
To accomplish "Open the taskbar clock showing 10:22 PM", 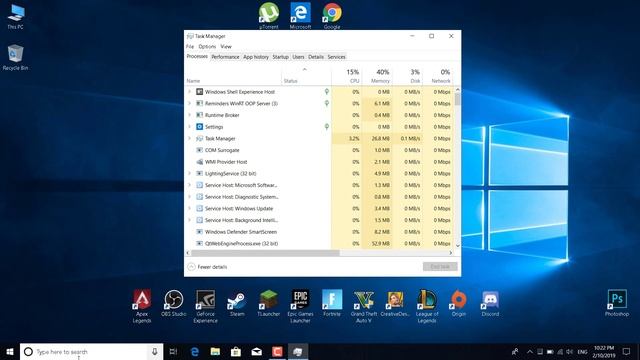I will click(x=604, y=351).
